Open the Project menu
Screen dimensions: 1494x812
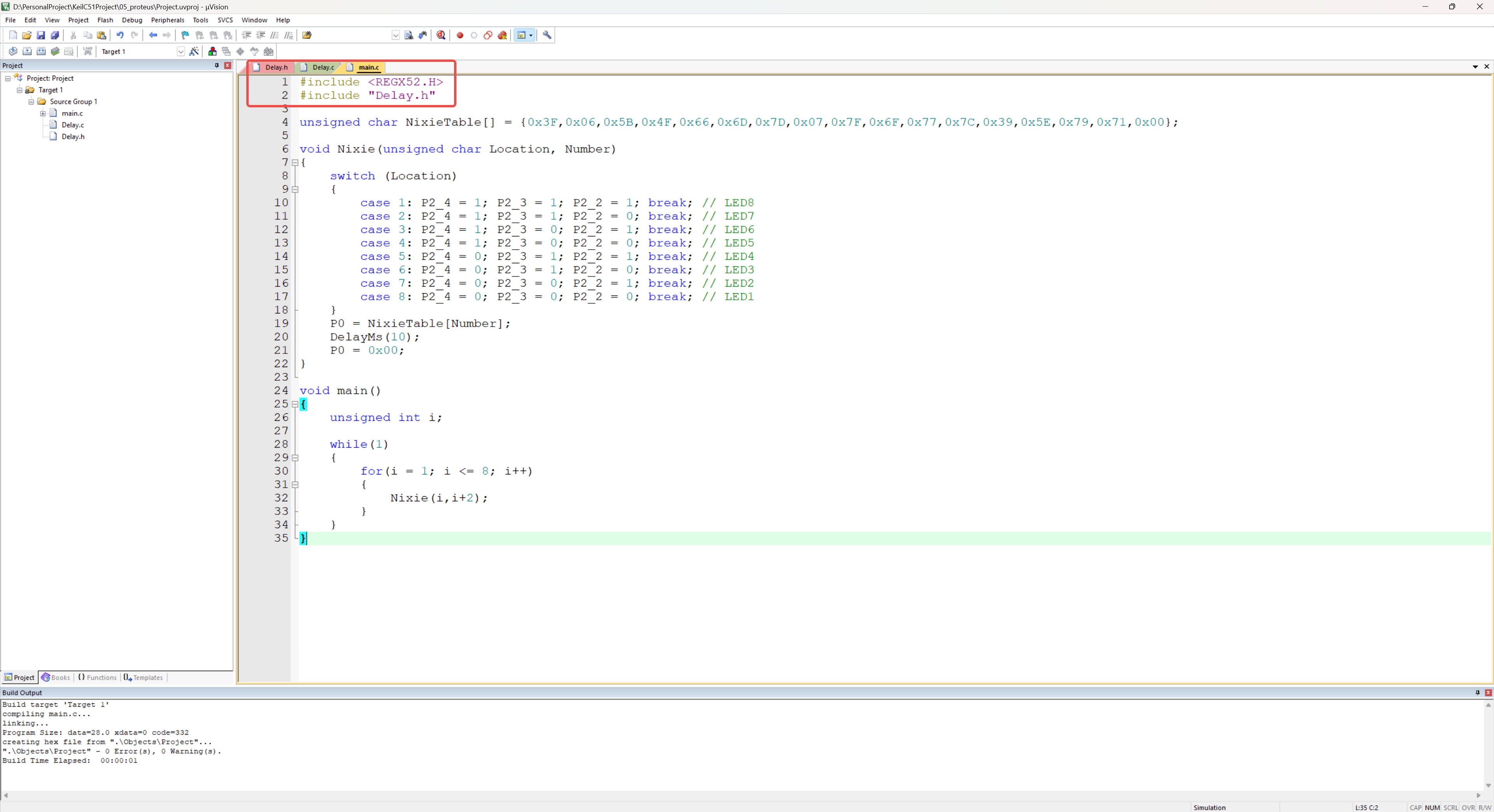(x=78, y=20)
